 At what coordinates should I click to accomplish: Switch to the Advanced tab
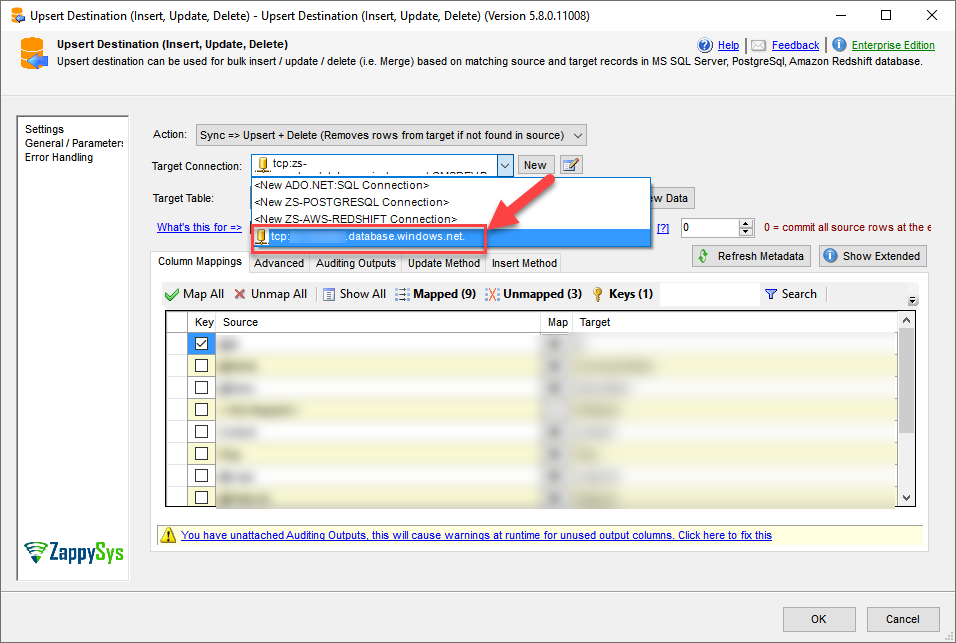(279, 263)
